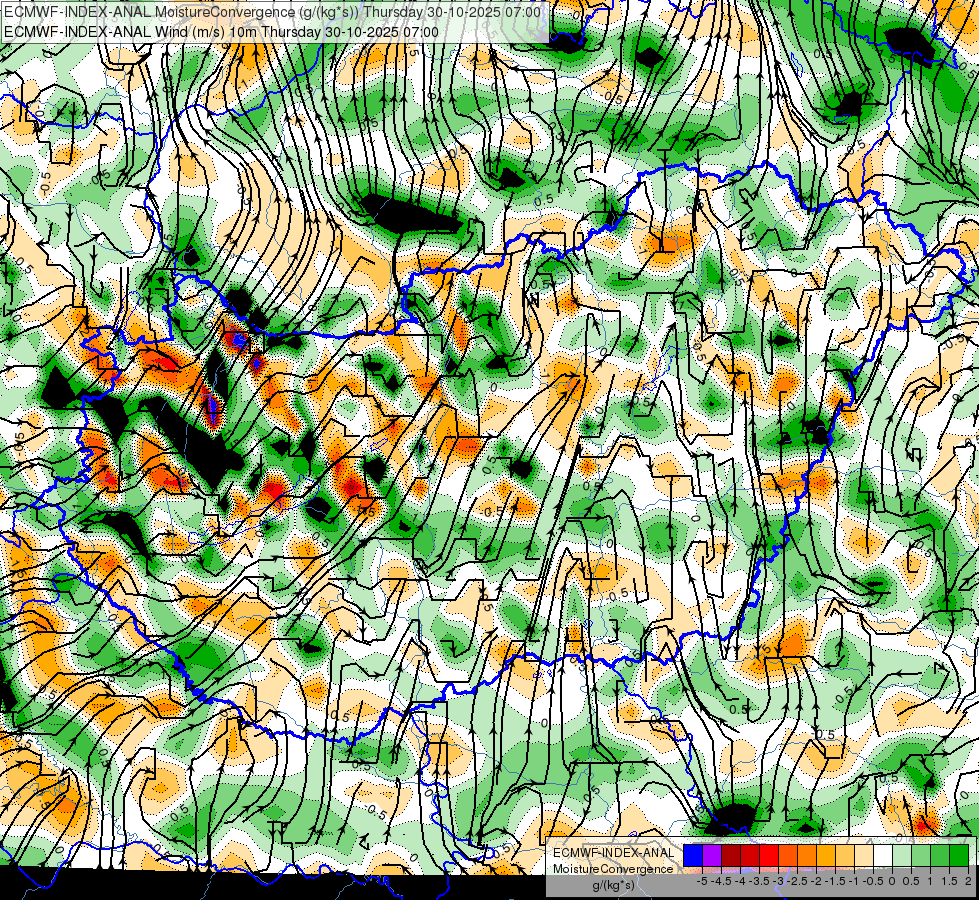
Task: Click the -4.5 legend tick value
Action: 721,881
